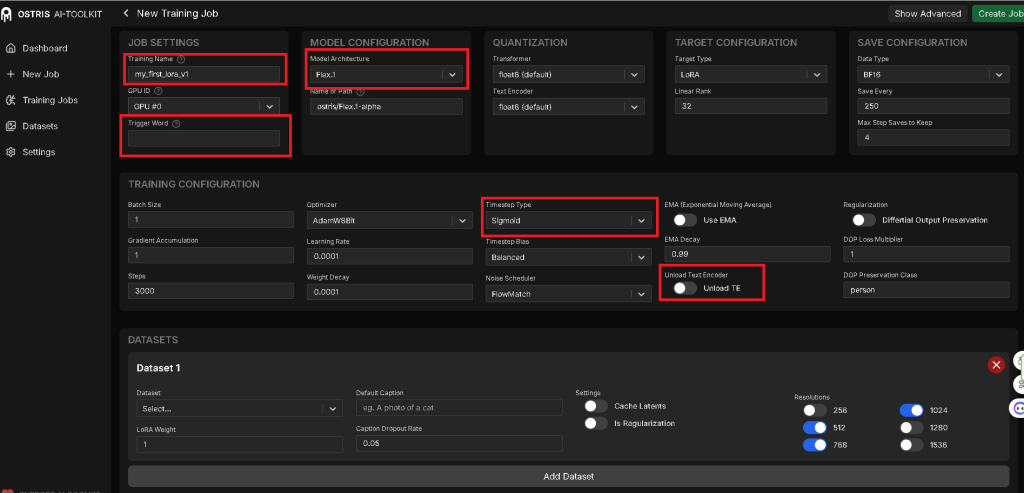Screen dimensions: 1024x493
Task: Disable the 1024 resolution toggle
Action: (x=911, y=411)
